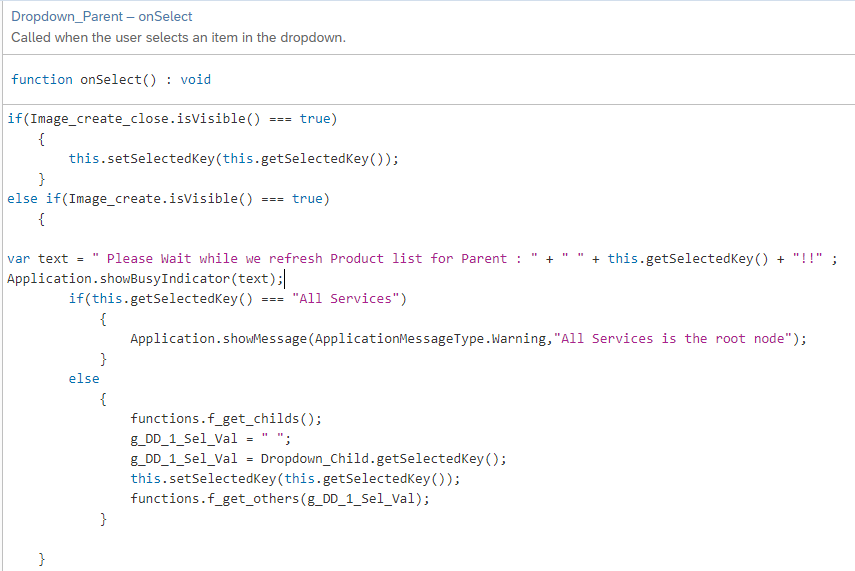Viewport: 855px width, 571px height.
Task: Click the functions.f_get_childs() call
Action: (x=226, y=419)
